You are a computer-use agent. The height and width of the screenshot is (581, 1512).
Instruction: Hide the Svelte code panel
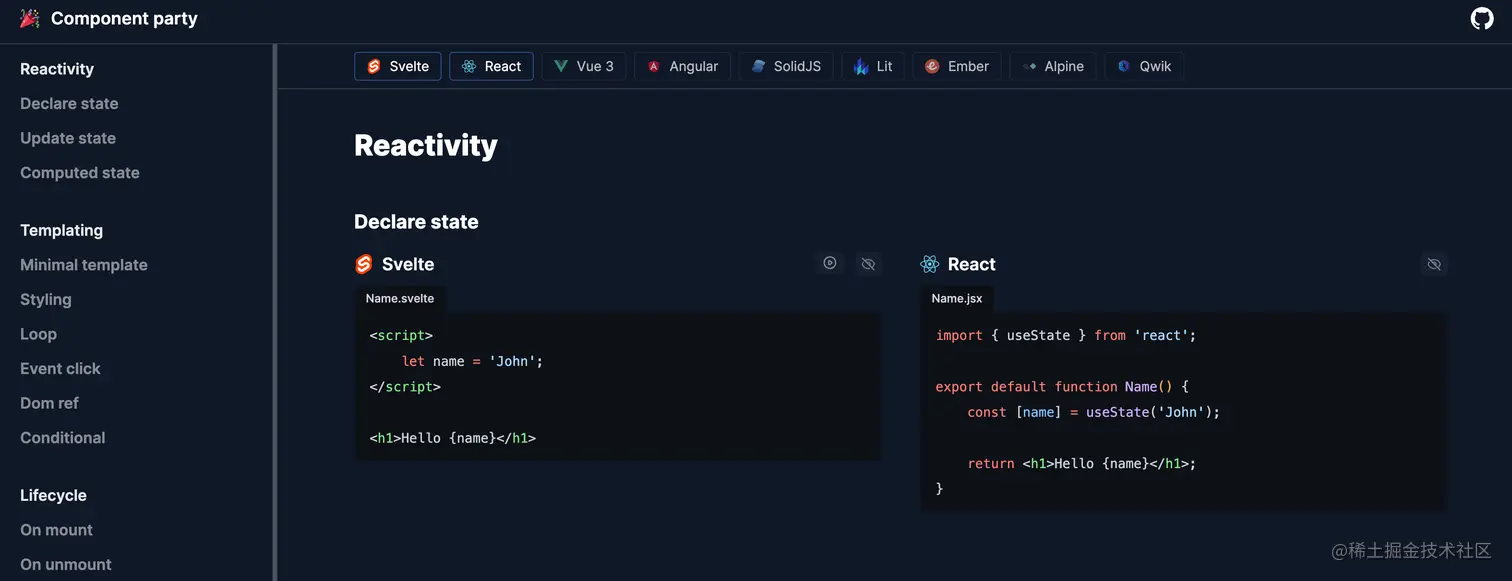[x=868, y=264]
